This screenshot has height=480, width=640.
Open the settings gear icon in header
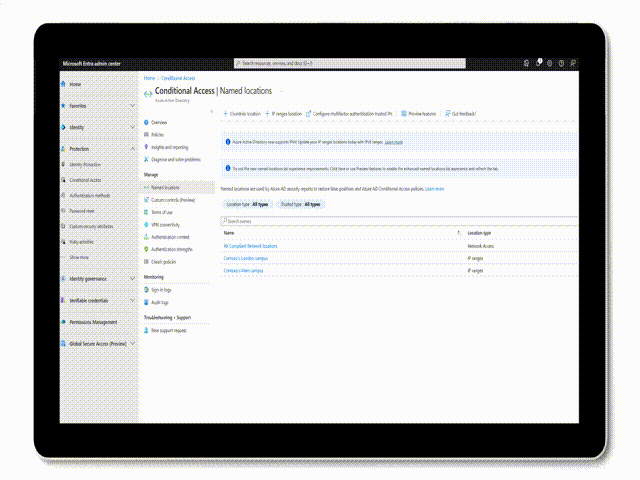coord(550,63)
